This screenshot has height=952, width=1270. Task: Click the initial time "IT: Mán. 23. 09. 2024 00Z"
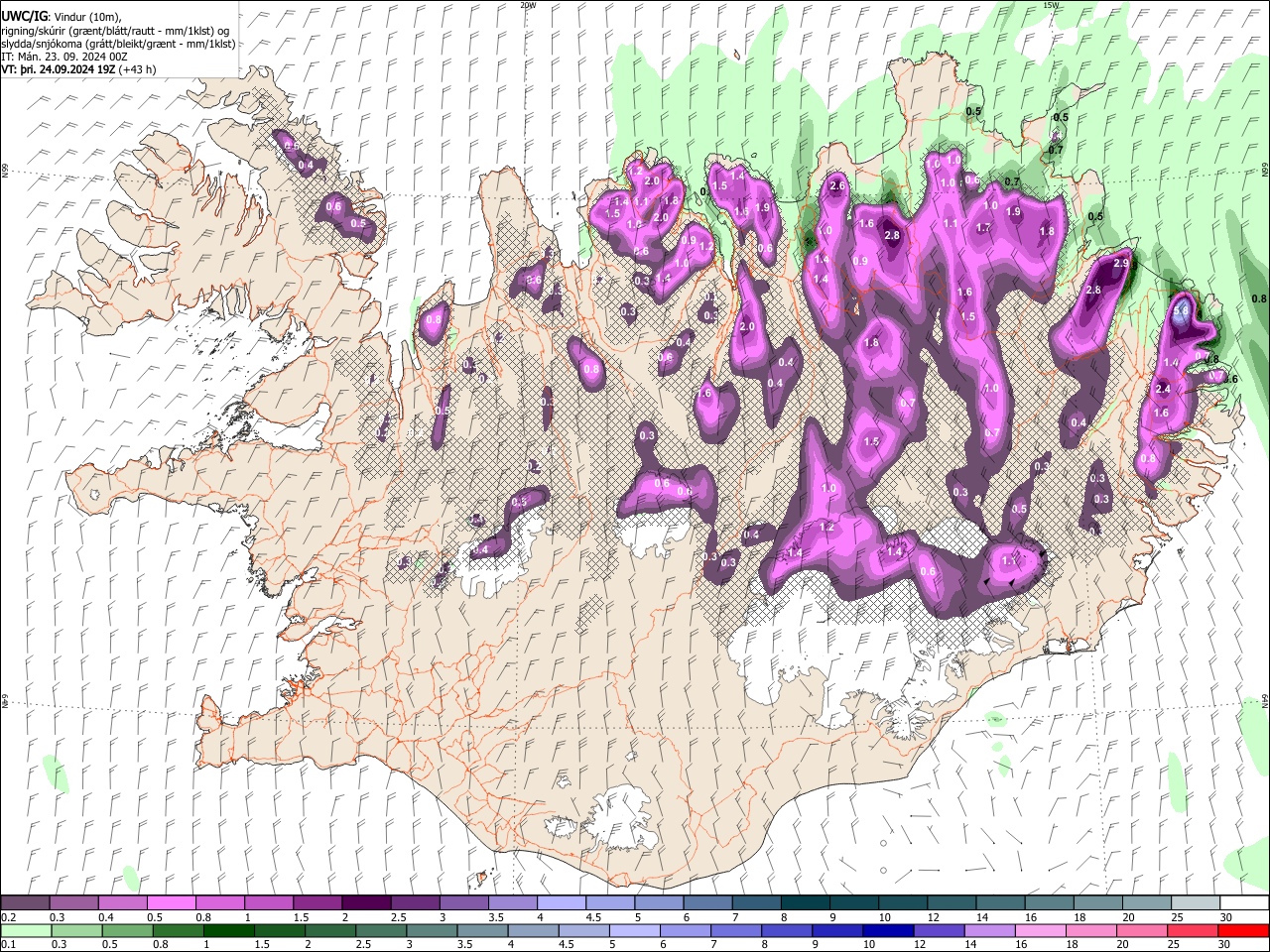pos(63,58)
